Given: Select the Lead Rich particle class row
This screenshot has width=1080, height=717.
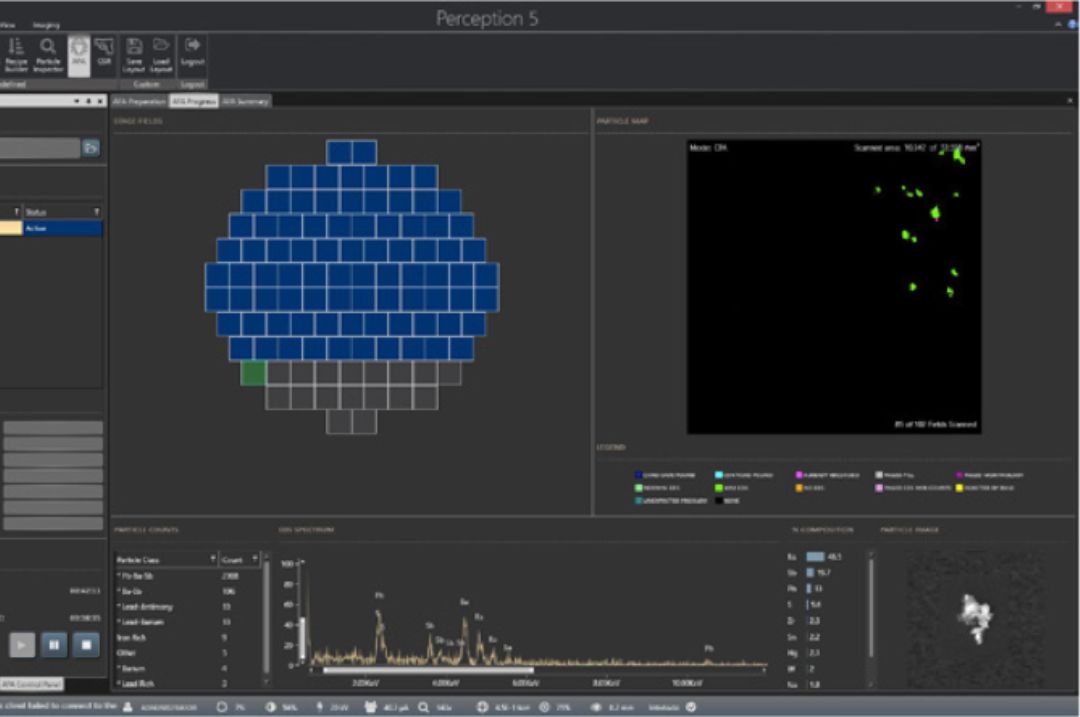Looking at the screenshot, I should click(186, 683).
